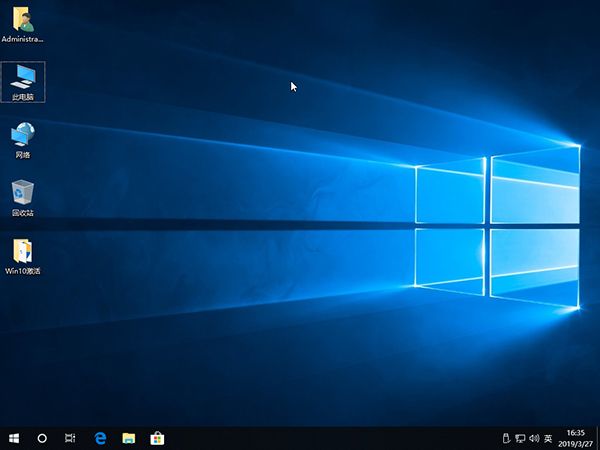Viewport: 600px width, 450px height.
Task: Toggle the 英 input method indicator
Action: pyautogui.click(x=547, y=438)
